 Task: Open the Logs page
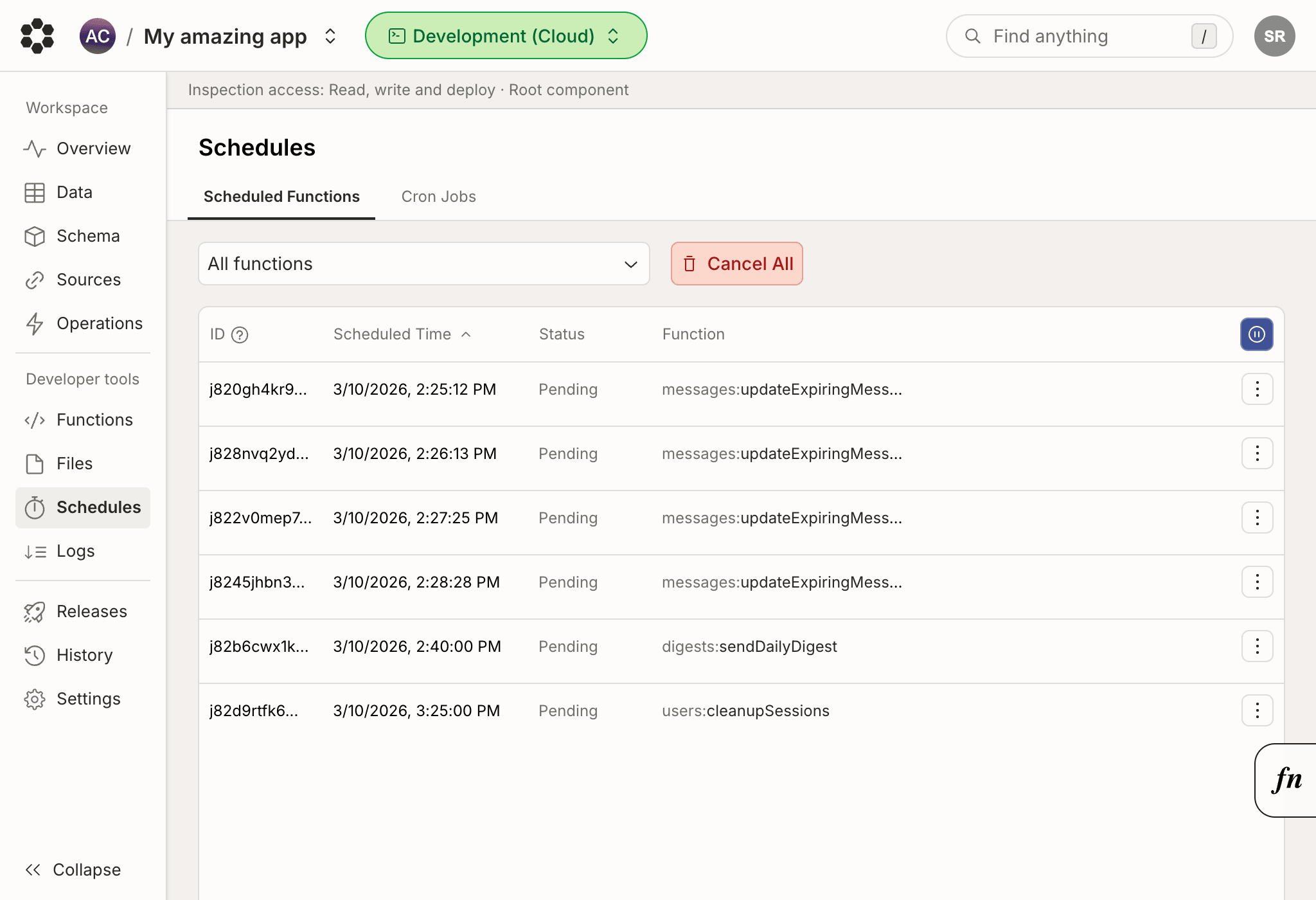pos(83,551)
